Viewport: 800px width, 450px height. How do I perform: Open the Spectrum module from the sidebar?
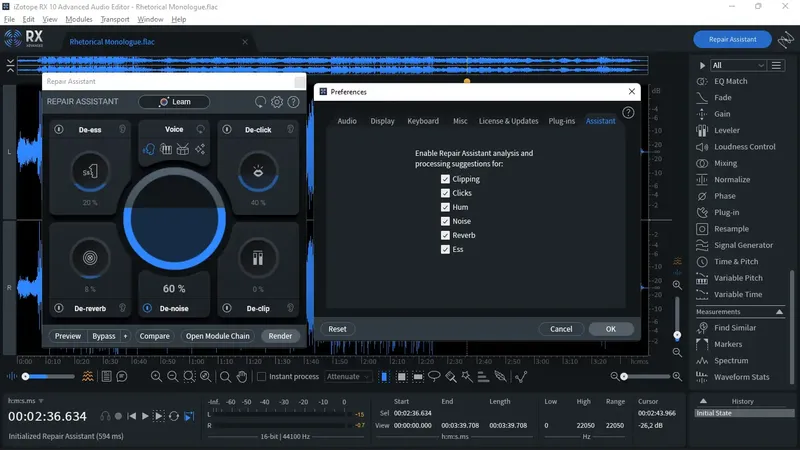(730, 360)
